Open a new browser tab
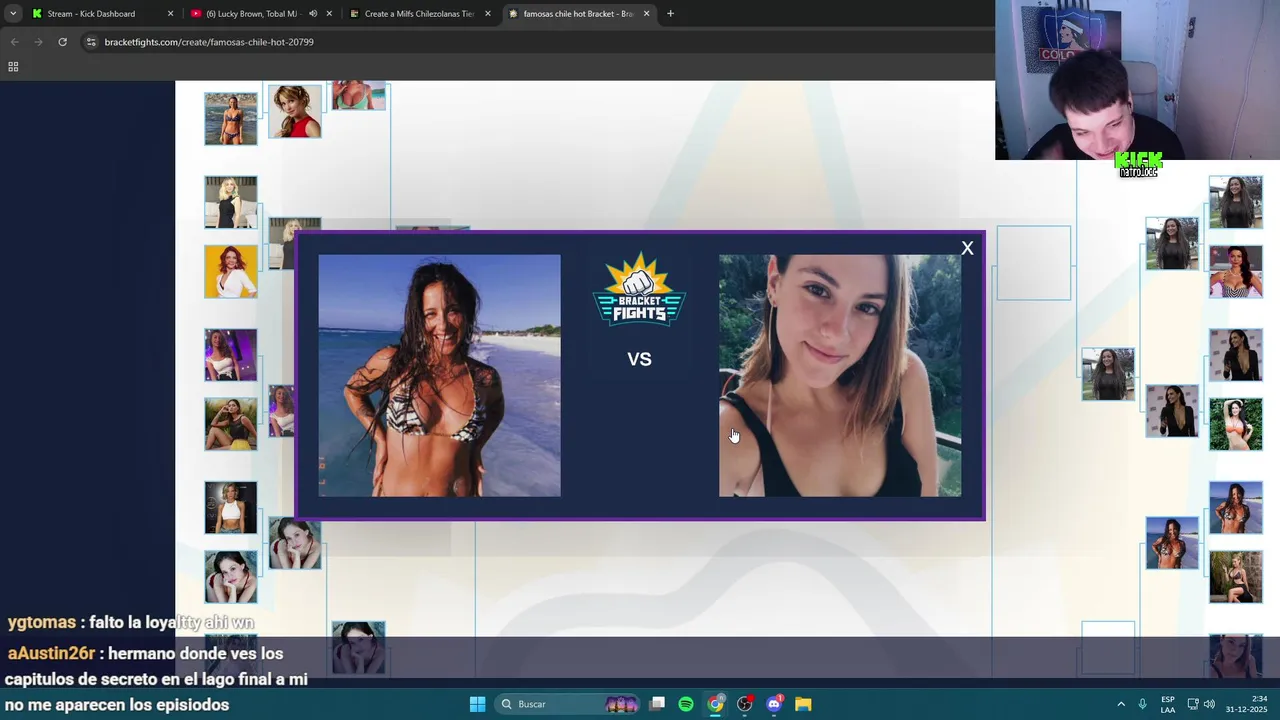 [x=670, y=14]
